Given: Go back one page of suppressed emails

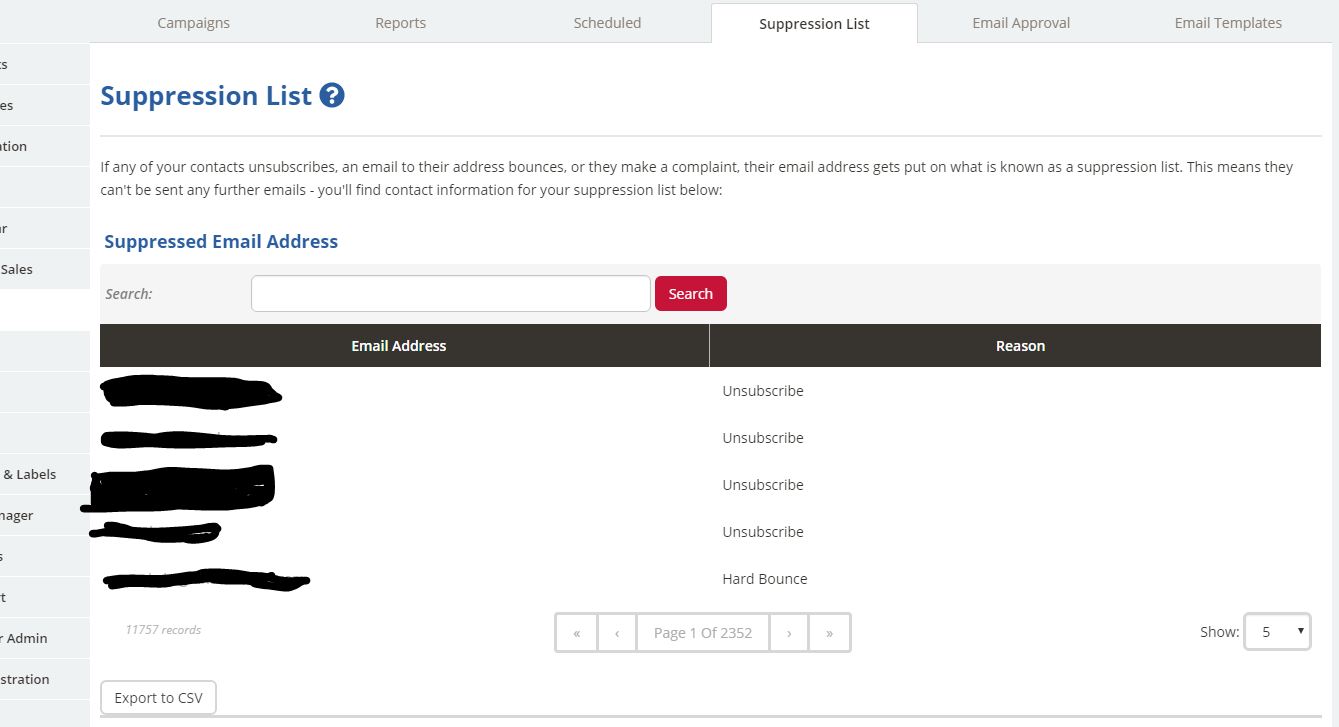Looking at the screenshot, I should 617,632.
